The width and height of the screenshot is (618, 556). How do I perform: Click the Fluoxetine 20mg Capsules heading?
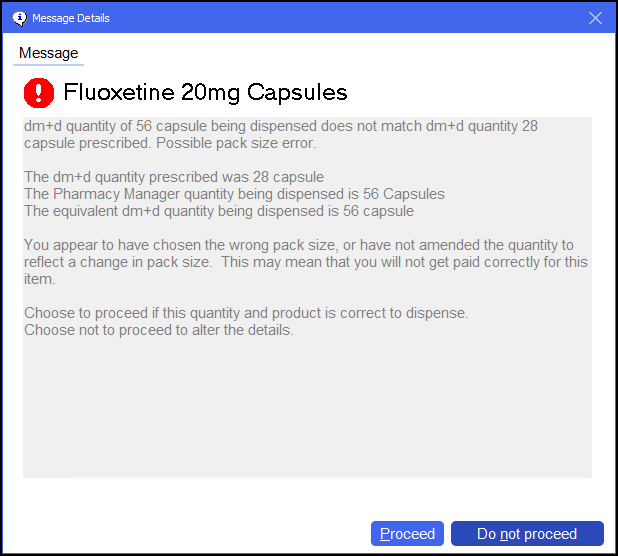click(205, 93)
